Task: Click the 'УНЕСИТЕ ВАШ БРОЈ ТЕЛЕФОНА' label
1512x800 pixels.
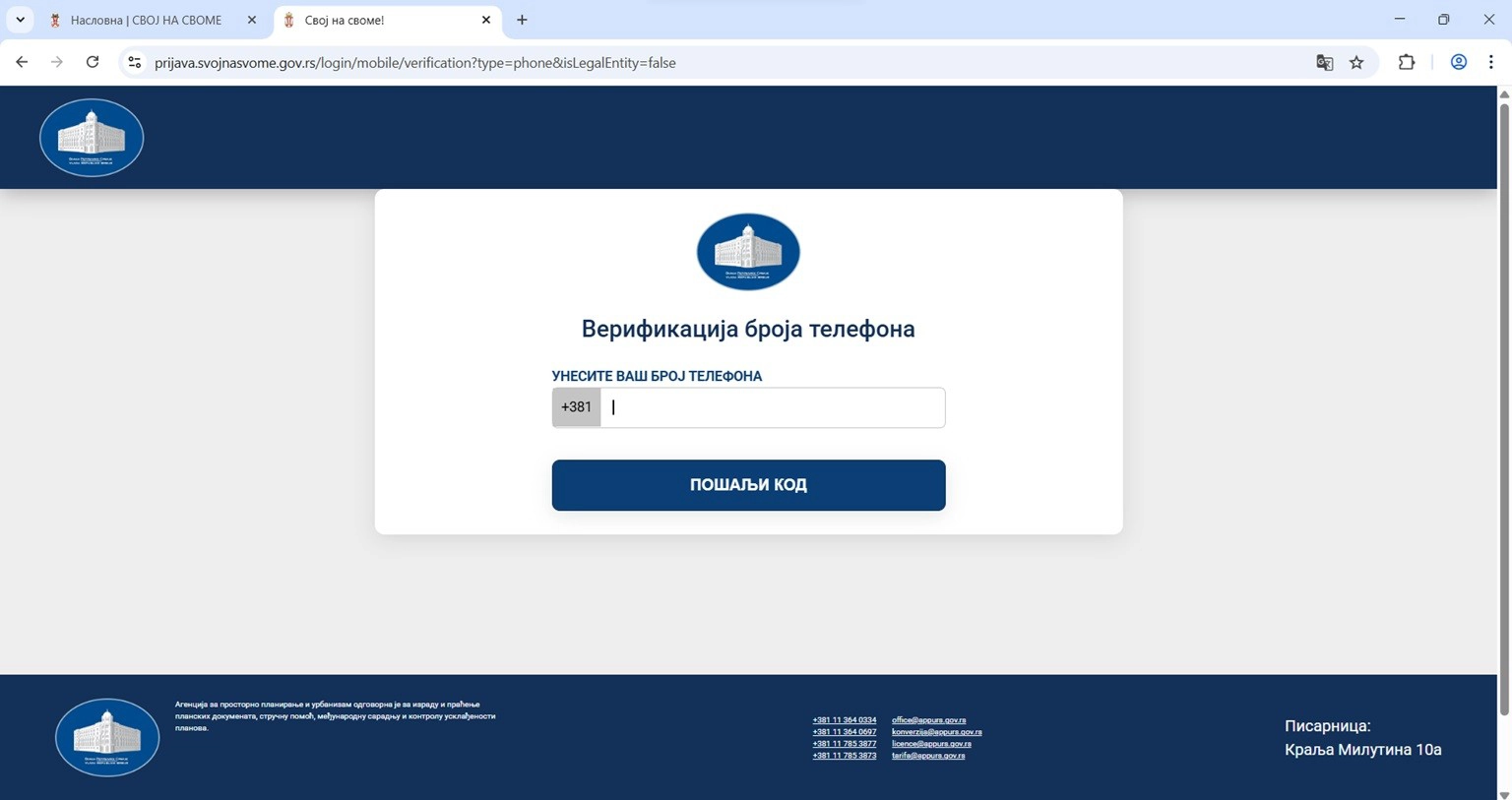Action: [657, 376]
